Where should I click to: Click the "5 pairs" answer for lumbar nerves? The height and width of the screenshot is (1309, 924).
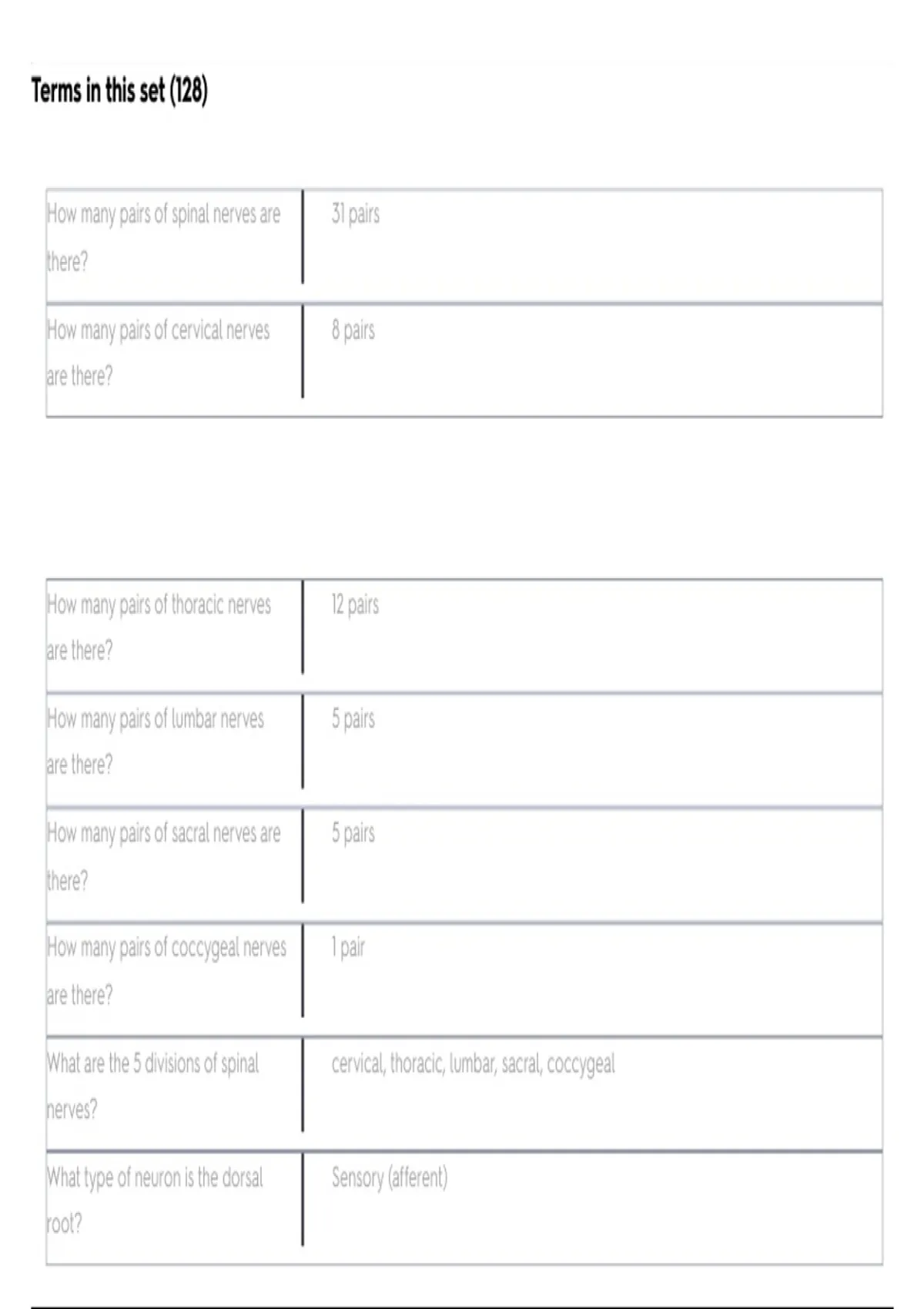pos(353,718)
